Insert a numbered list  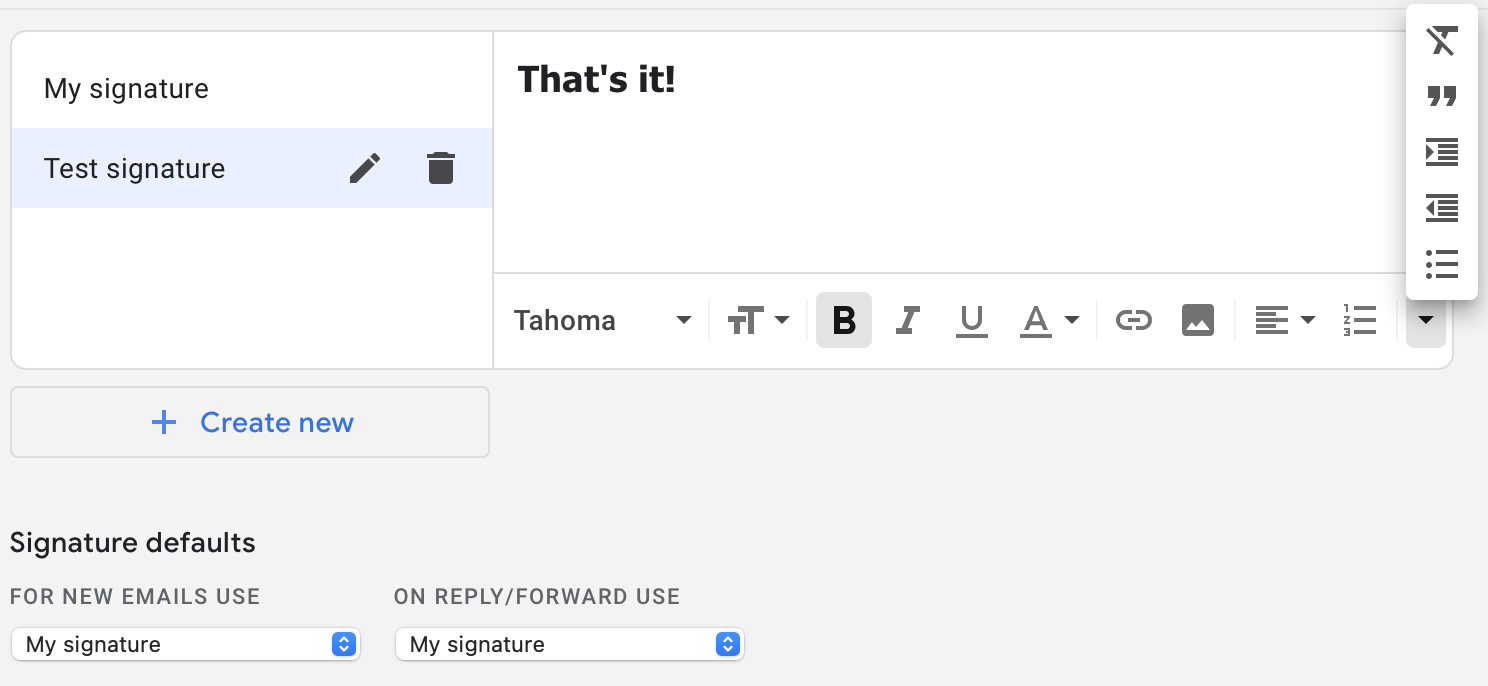tap(1360, 320)
